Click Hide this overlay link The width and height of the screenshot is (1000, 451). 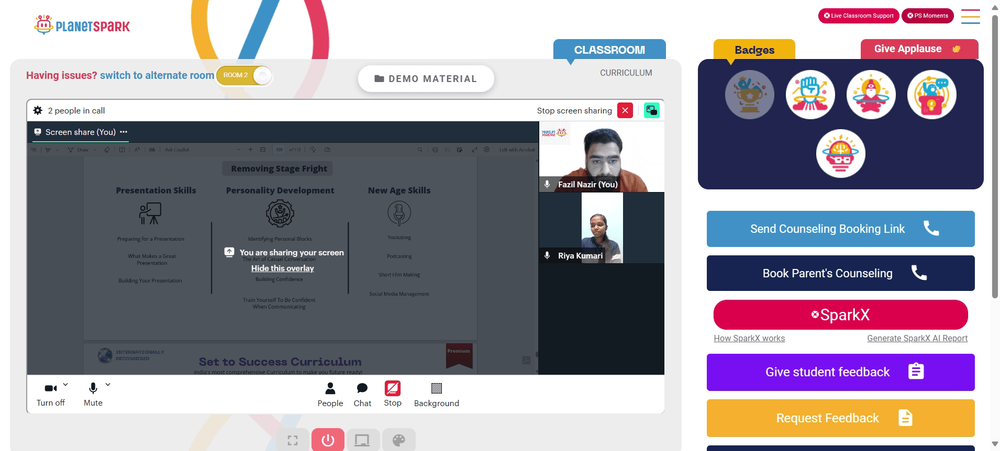[x=283, y=269]
